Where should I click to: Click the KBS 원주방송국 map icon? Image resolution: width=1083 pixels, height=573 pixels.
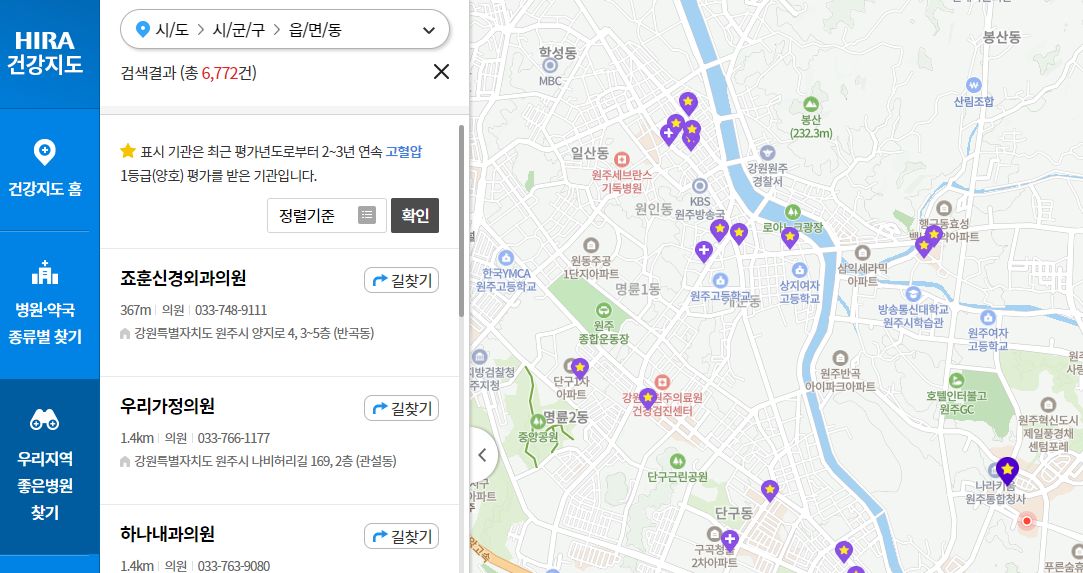[700, 186]
